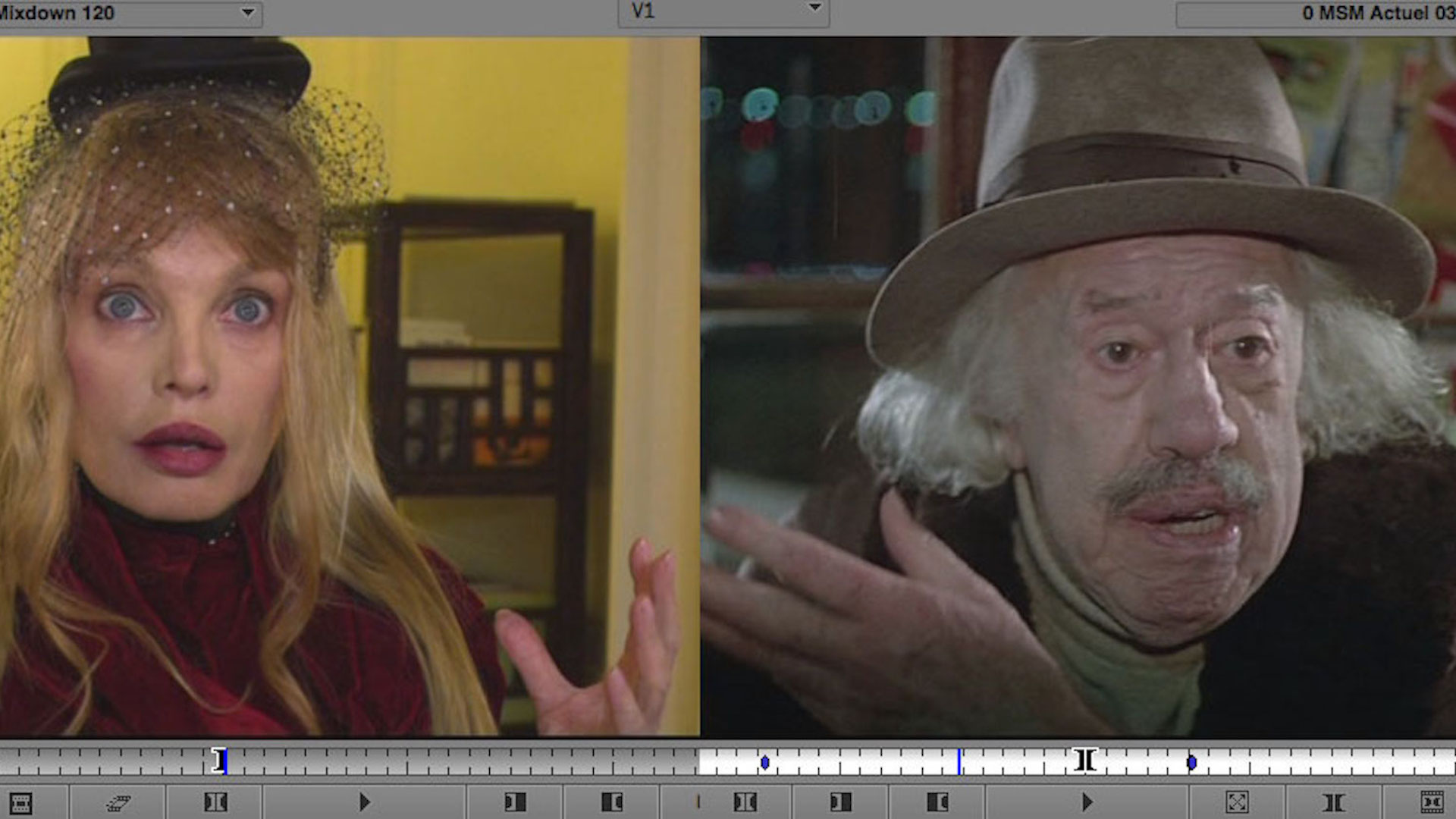Set Mark OUT under source monitor
Image resolution: width=1456 pixels, height=819 pixels.
click(x=612, y=802)
